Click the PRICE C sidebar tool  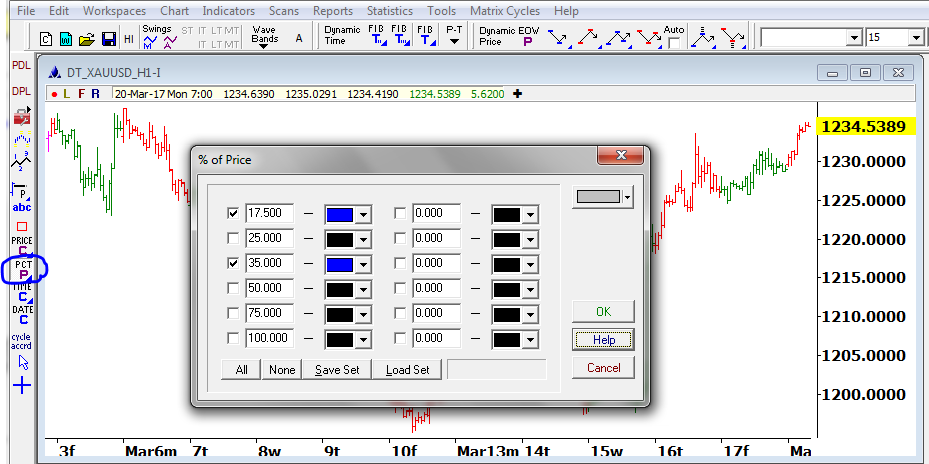(x=22, y=246)
